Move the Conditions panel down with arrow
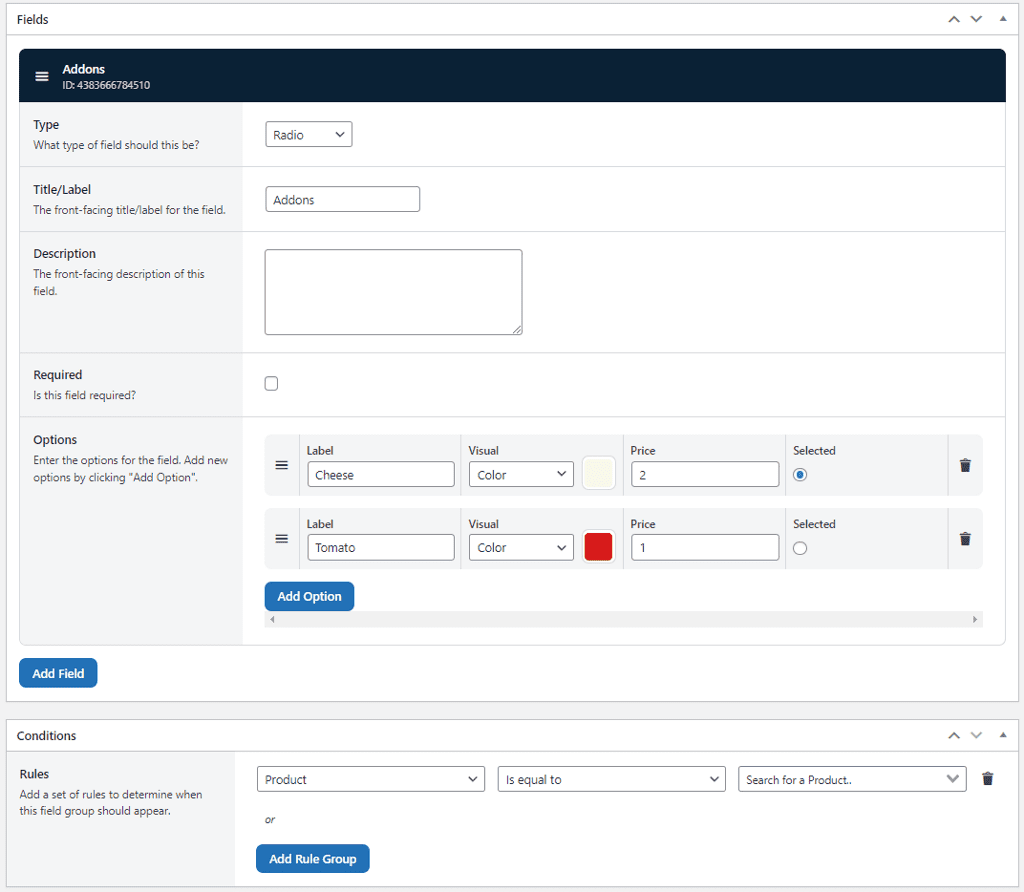This screenshot has width=1024, height=892. (977, 735)
